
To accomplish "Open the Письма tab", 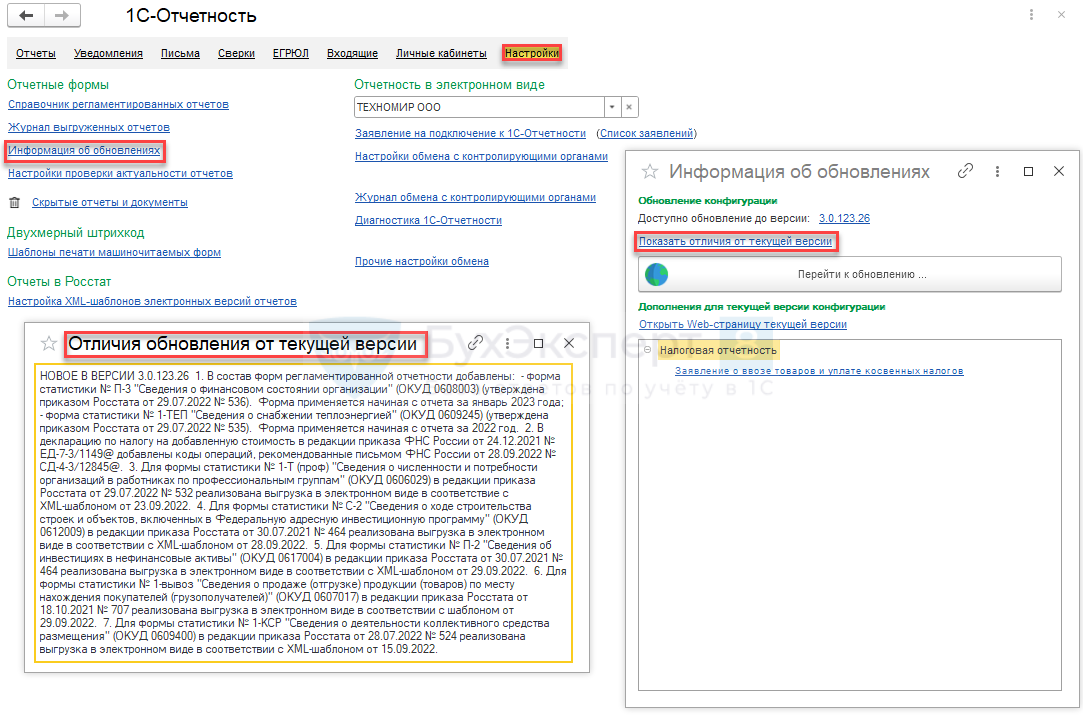I will [180, 53].
